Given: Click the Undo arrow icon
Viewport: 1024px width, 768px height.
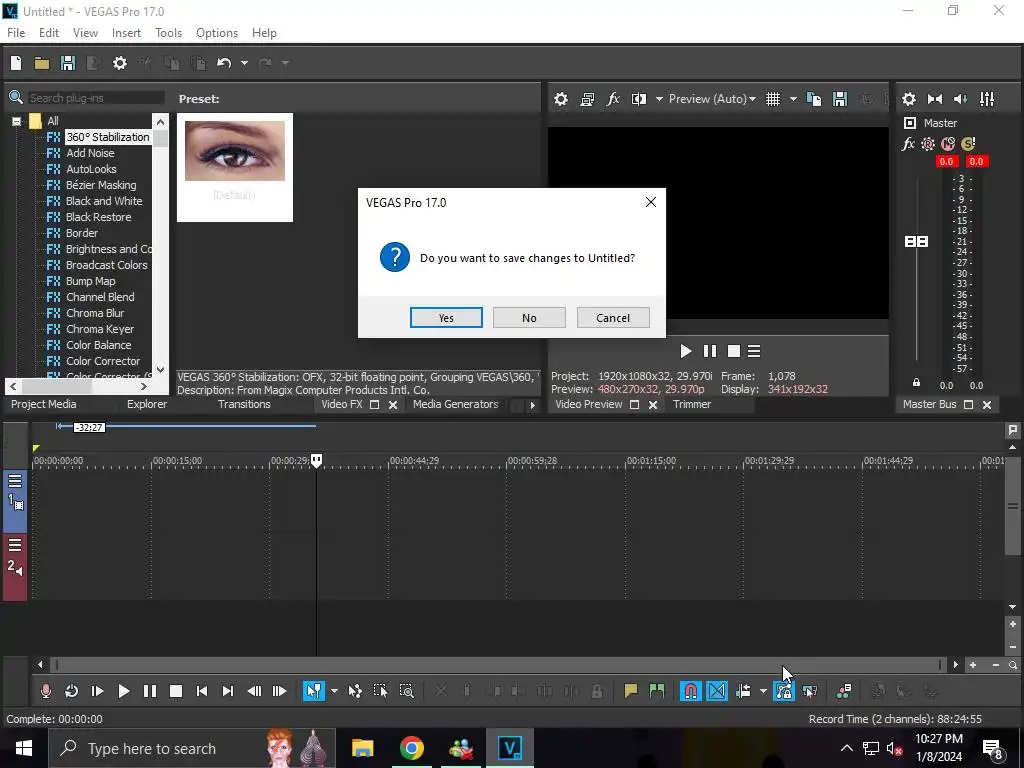Looking at the screenshot, I should click(x=224, y=63).
